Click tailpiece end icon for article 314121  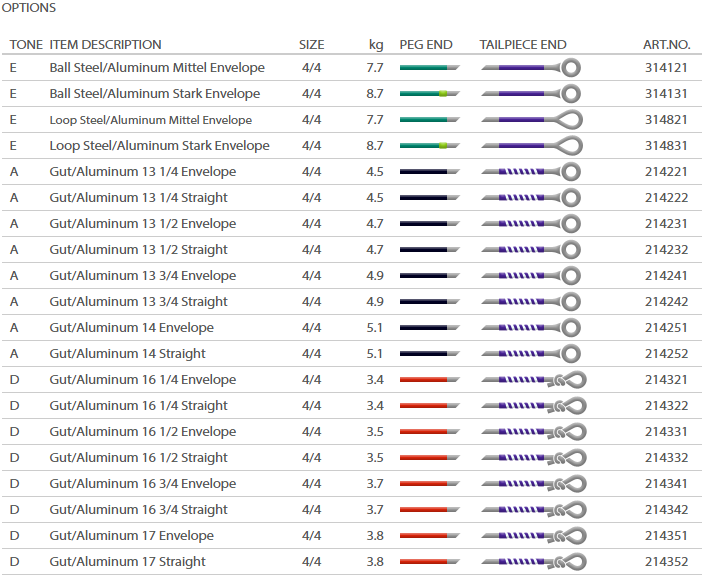[x=531, y=68]
